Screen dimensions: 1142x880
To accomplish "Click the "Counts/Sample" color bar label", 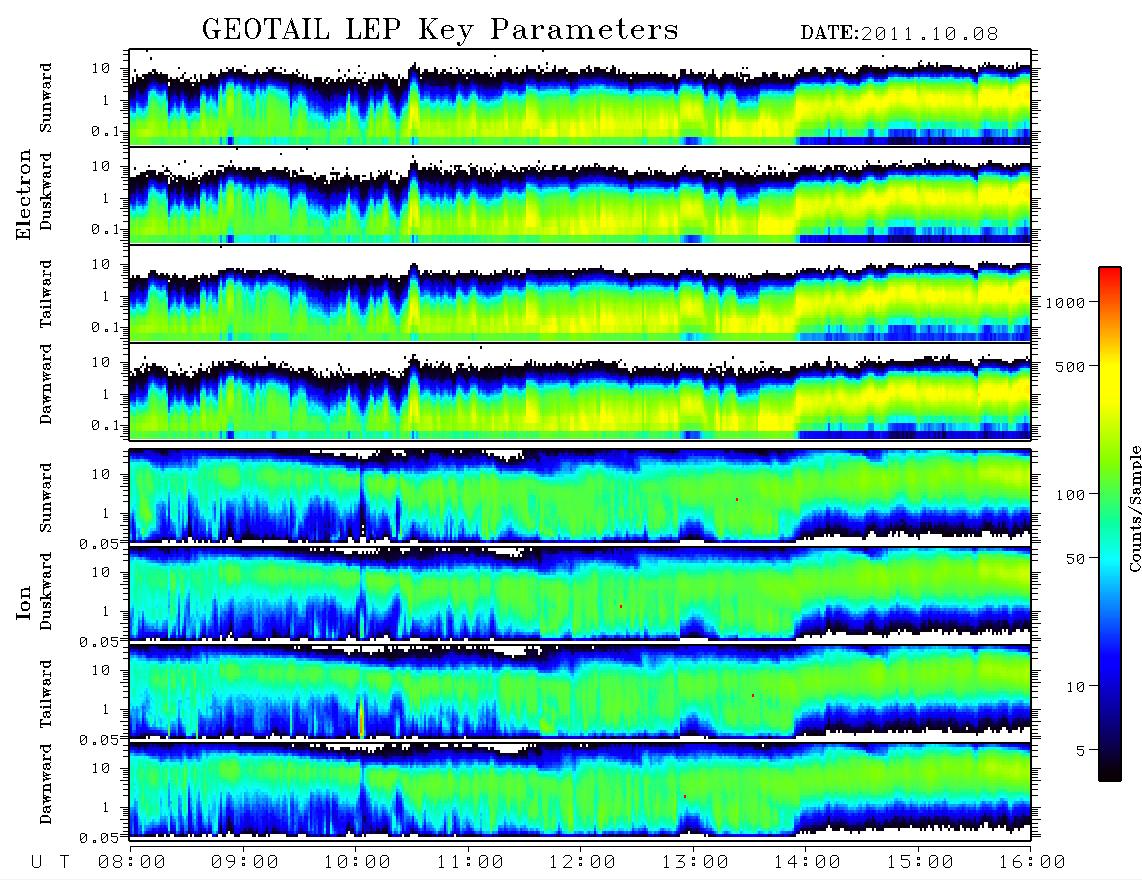I will (1134, 508).
